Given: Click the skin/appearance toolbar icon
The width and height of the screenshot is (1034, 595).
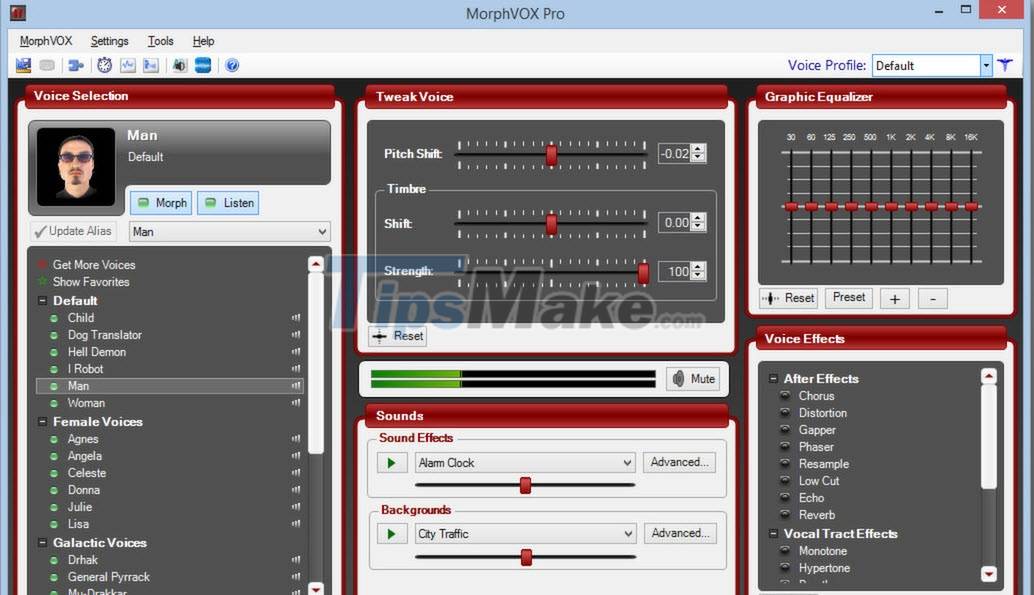Looking at the screenshot, I should tap(203, 65).
